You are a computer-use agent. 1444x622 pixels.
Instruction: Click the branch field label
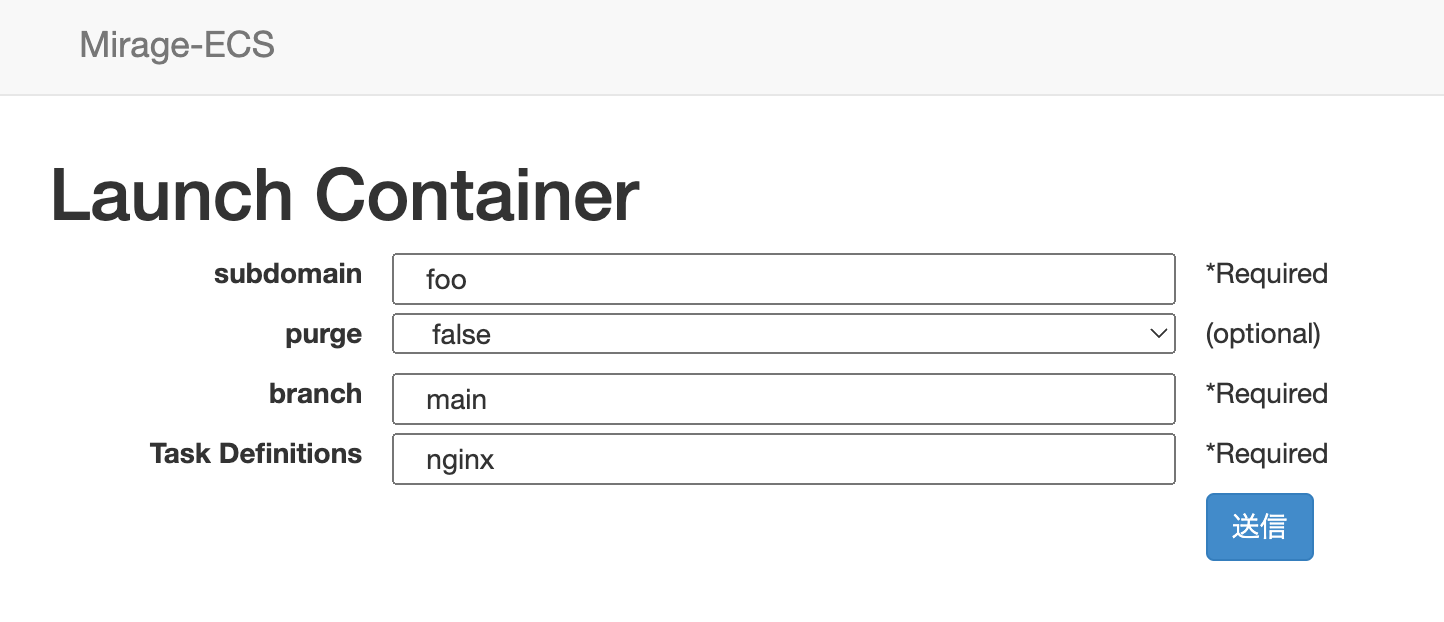[x=315, y=394]
